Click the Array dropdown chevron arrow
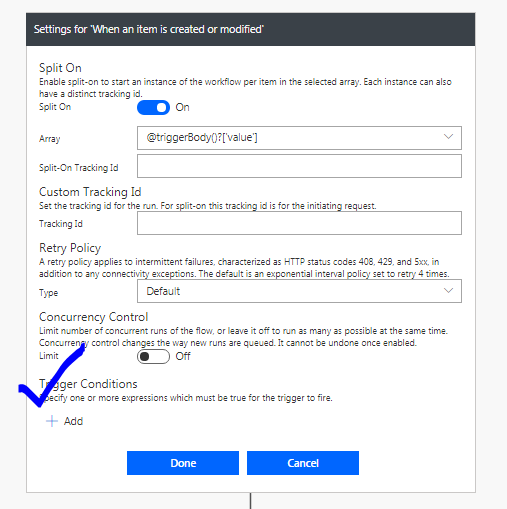Image resolution: width=507 pixels, height=509 pixels. click(448, 137)
